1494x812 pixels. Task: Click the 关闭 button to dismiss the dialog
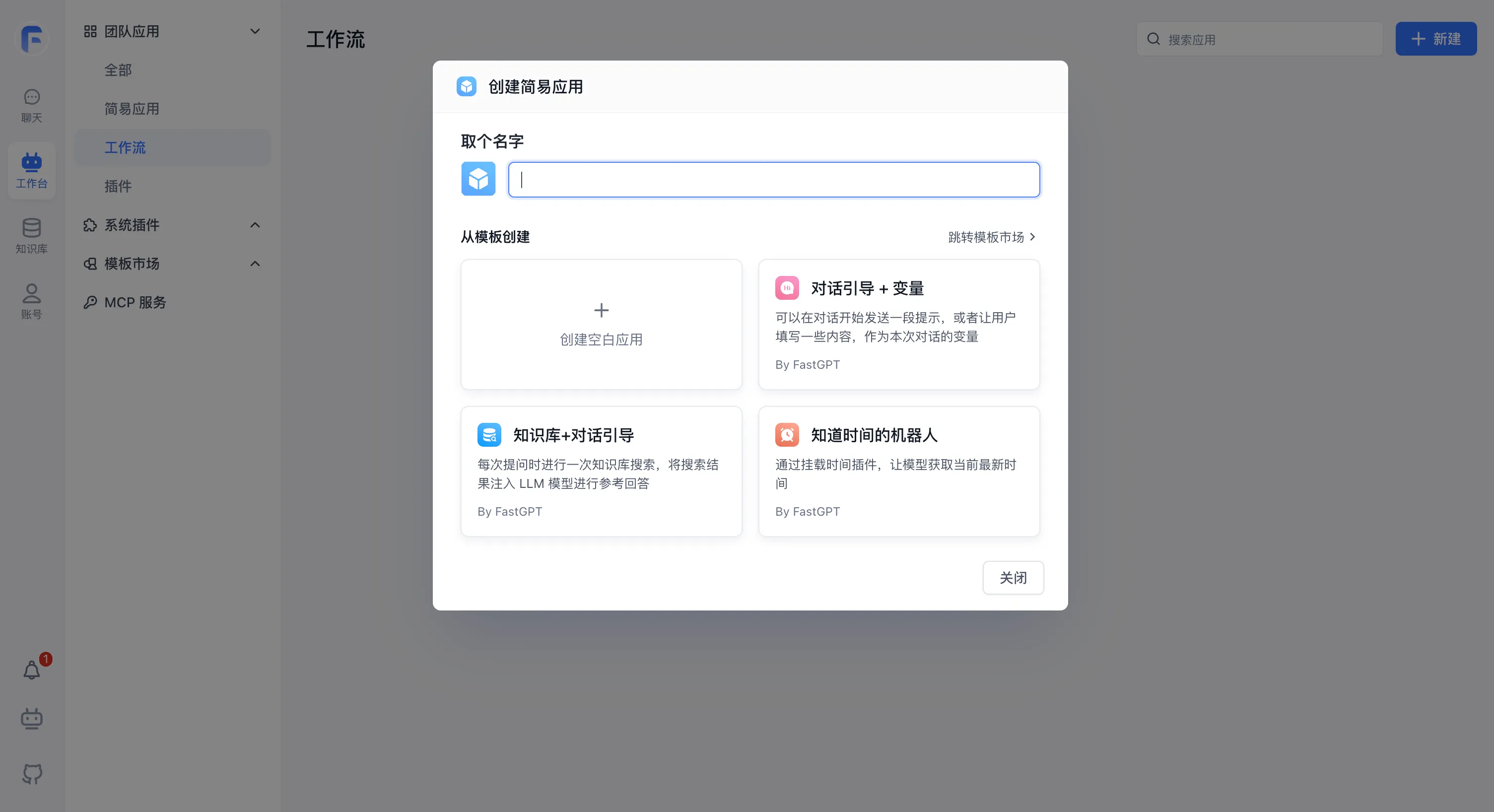click(x=1013, y=578)
